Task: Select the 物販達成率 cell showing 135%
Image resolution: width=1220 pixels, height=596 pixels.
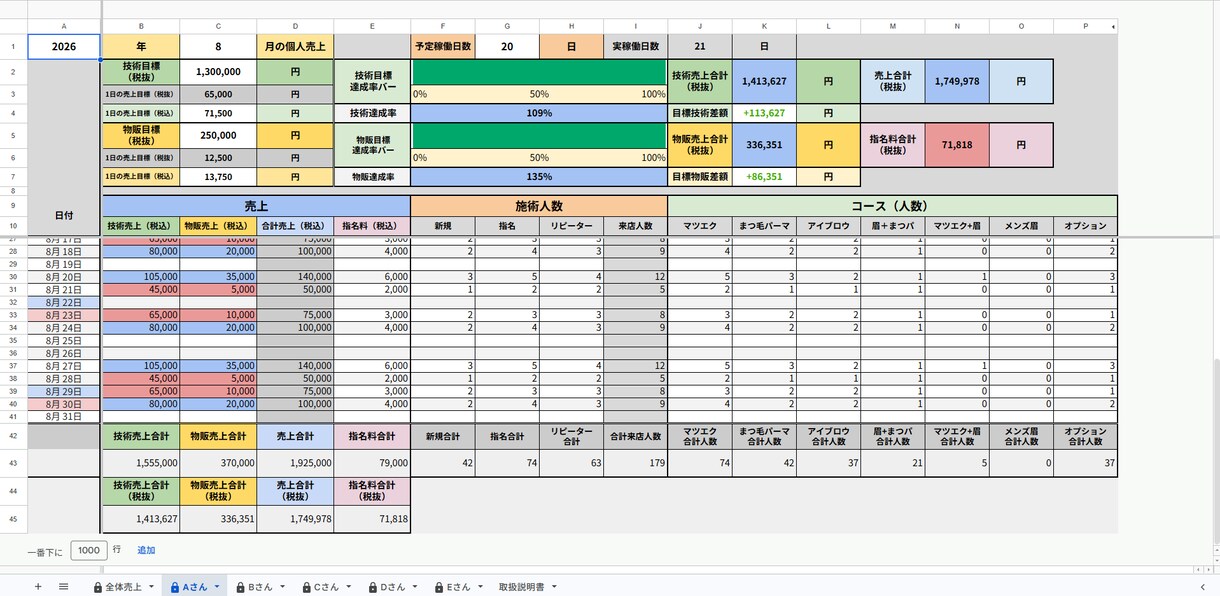Action: coord(539,176)
